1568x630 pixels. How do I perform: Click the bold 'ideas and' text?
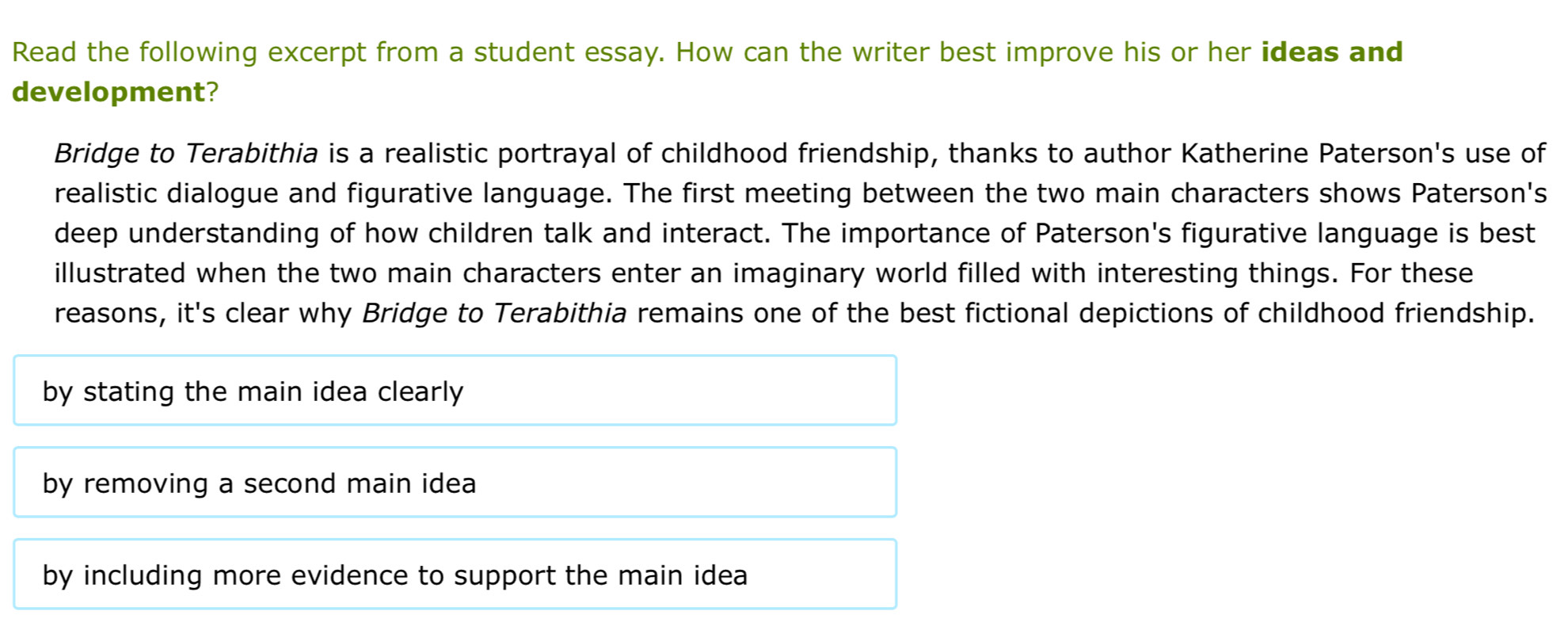click(1331, 52)
